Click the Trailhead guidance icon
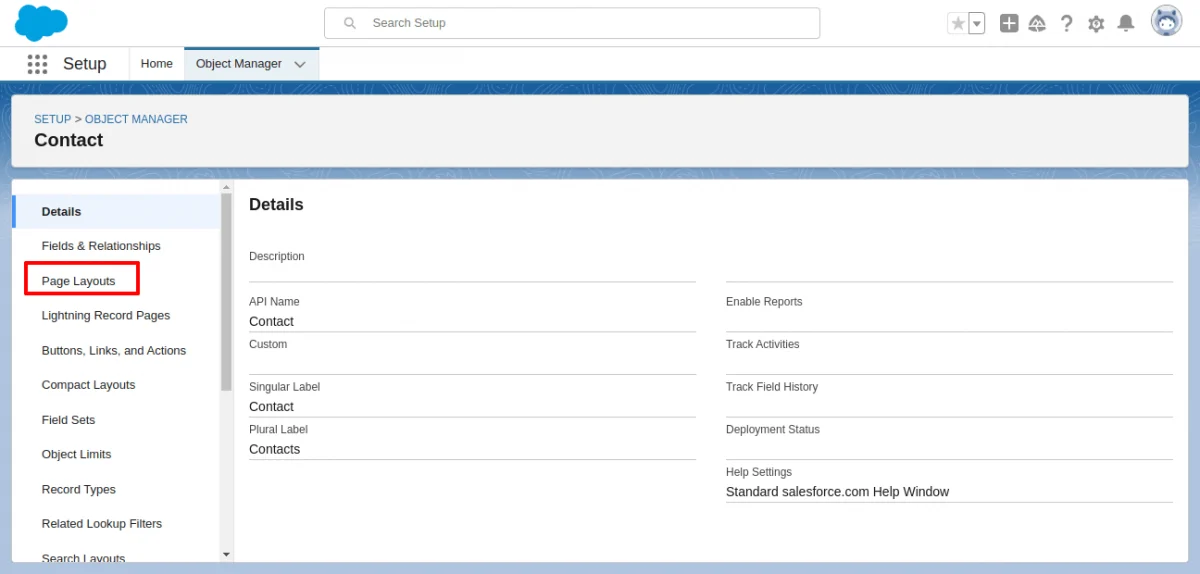This screenshot has width=1200, height=574. (x=1037, y=23)
